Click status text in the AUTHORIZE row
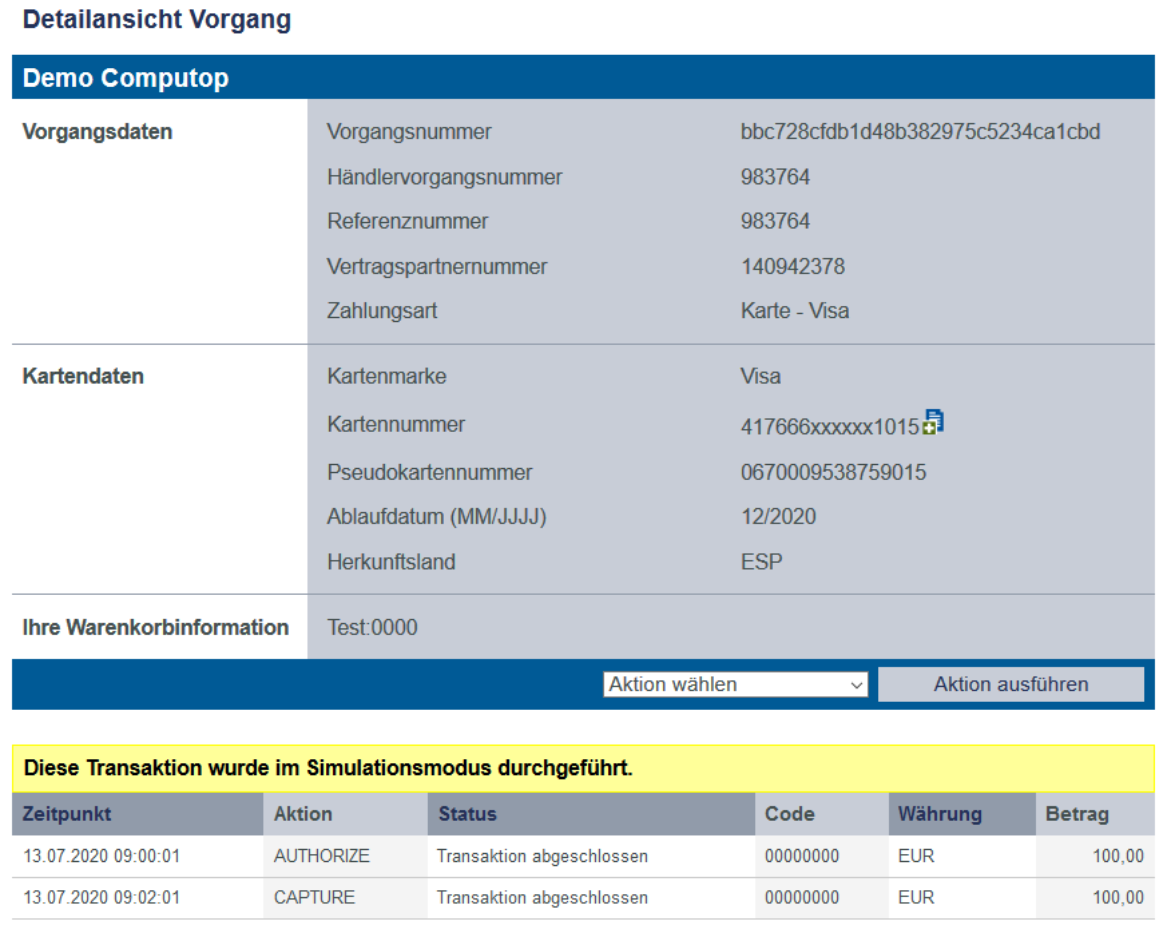 pos(542,856)
